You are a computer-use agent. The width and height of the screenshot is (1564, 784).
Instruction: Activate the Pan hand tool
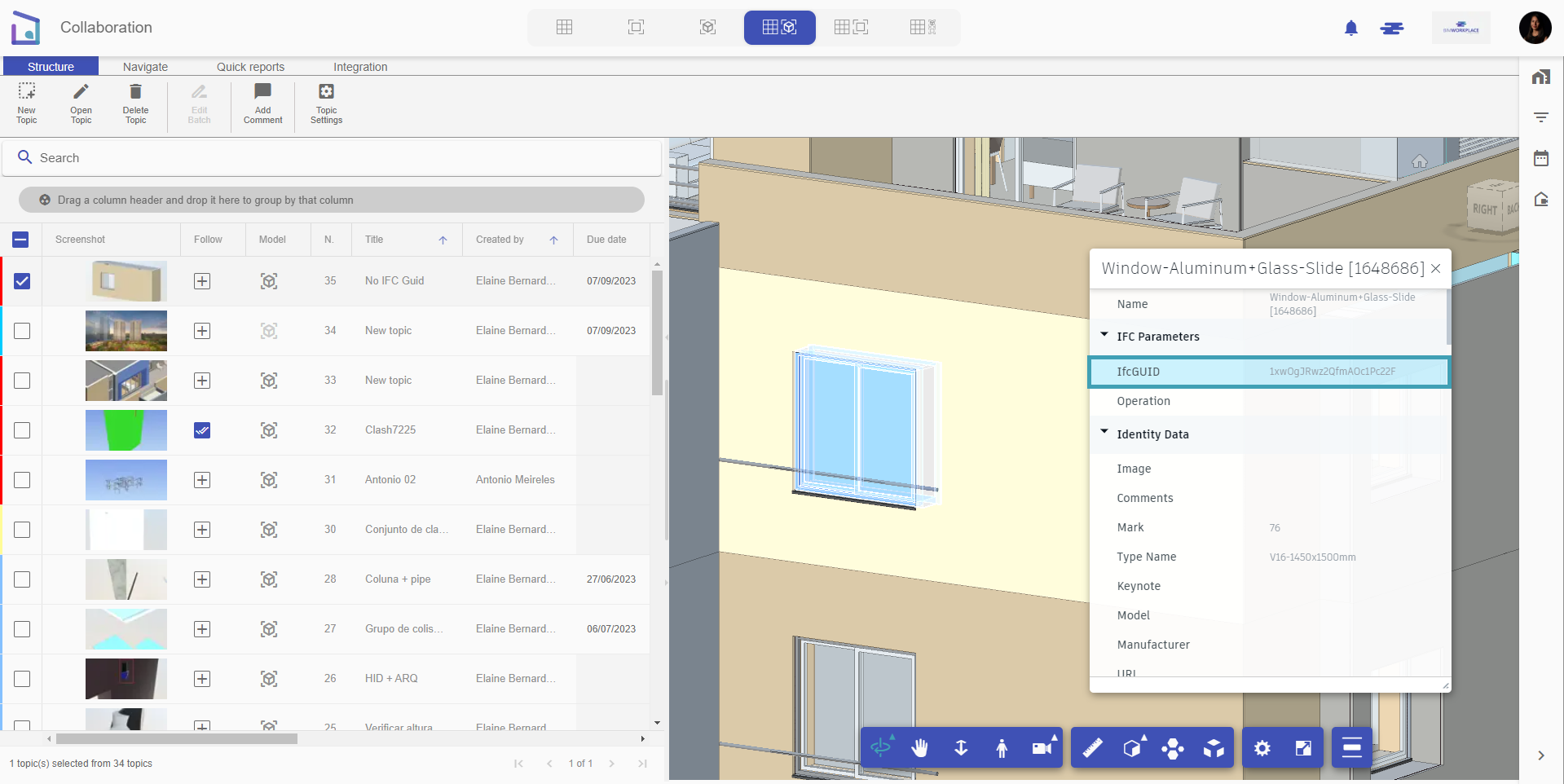click(920, 747)
